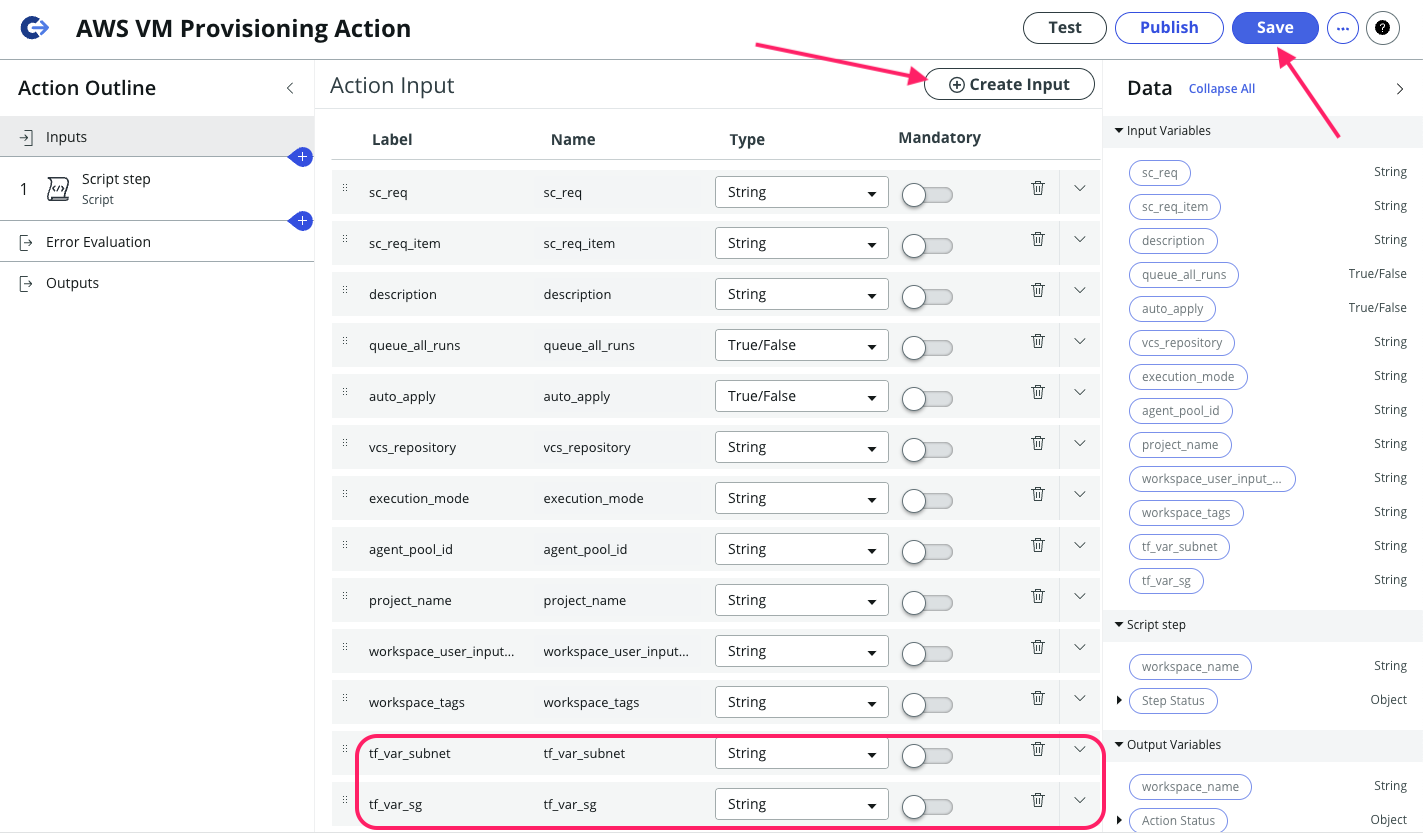Switch to Outputs in the Action Outline

tap(71, 283)
